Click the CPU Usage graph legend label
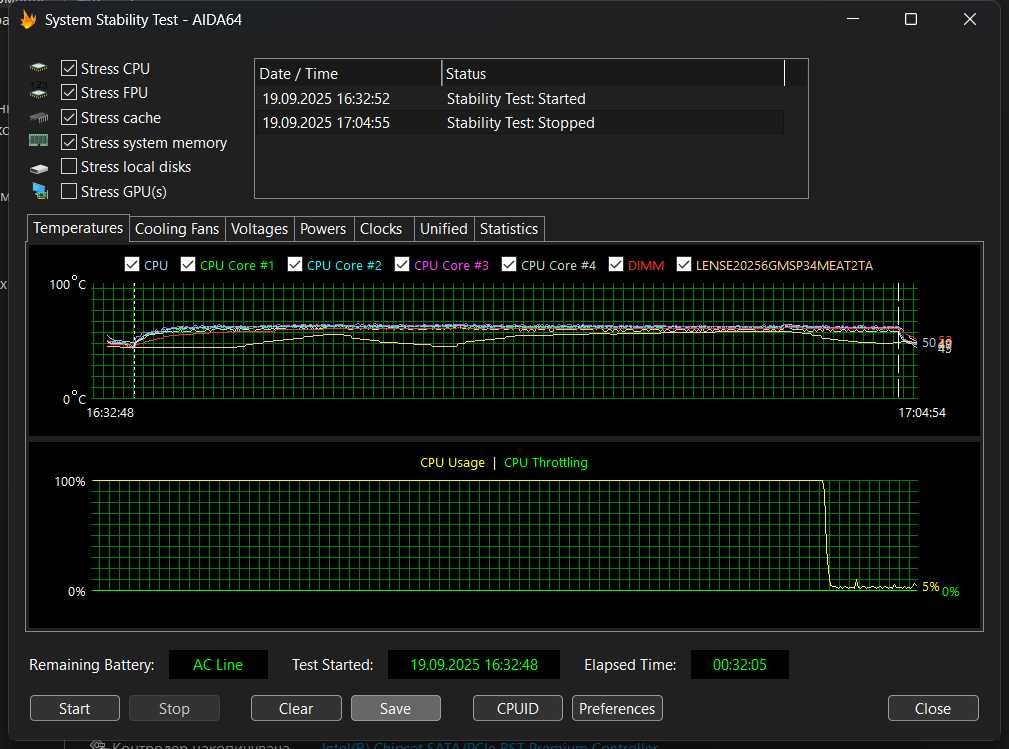1009x749 pixels. click(452, 463)
